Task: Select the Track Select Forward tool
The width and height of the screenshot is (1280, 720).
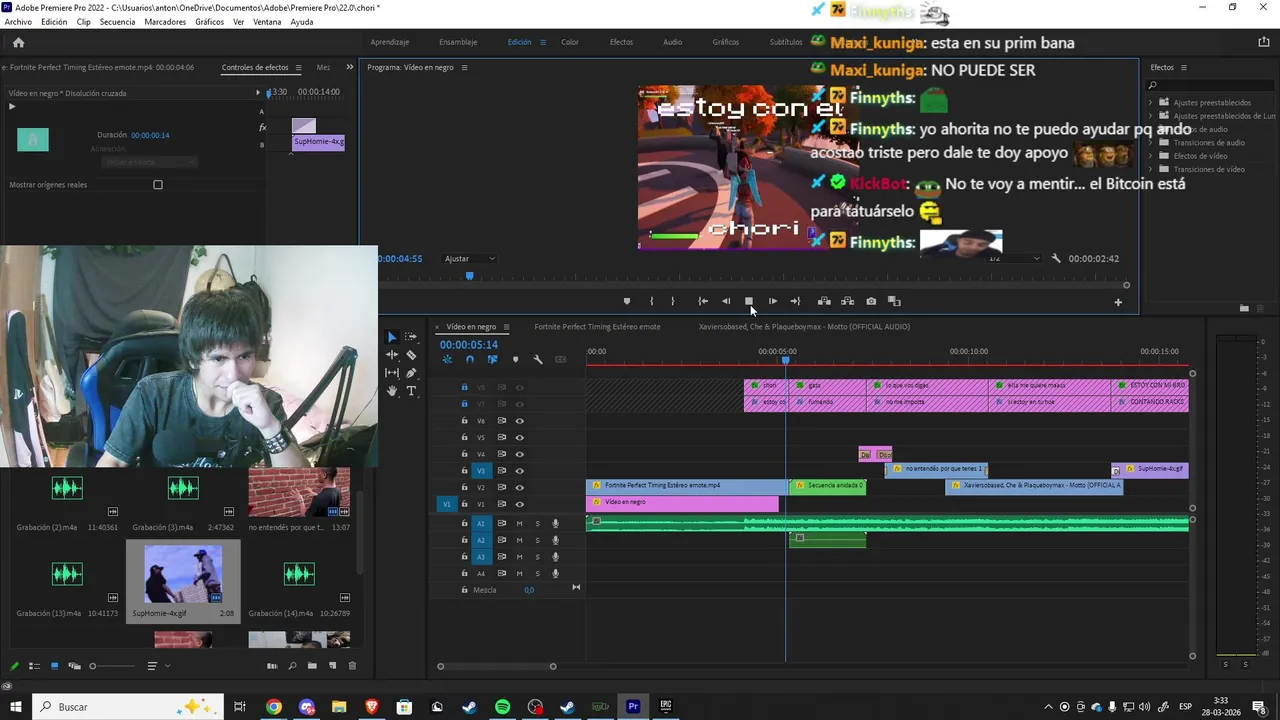Action: pyautogui.click(x=411, y=337)
